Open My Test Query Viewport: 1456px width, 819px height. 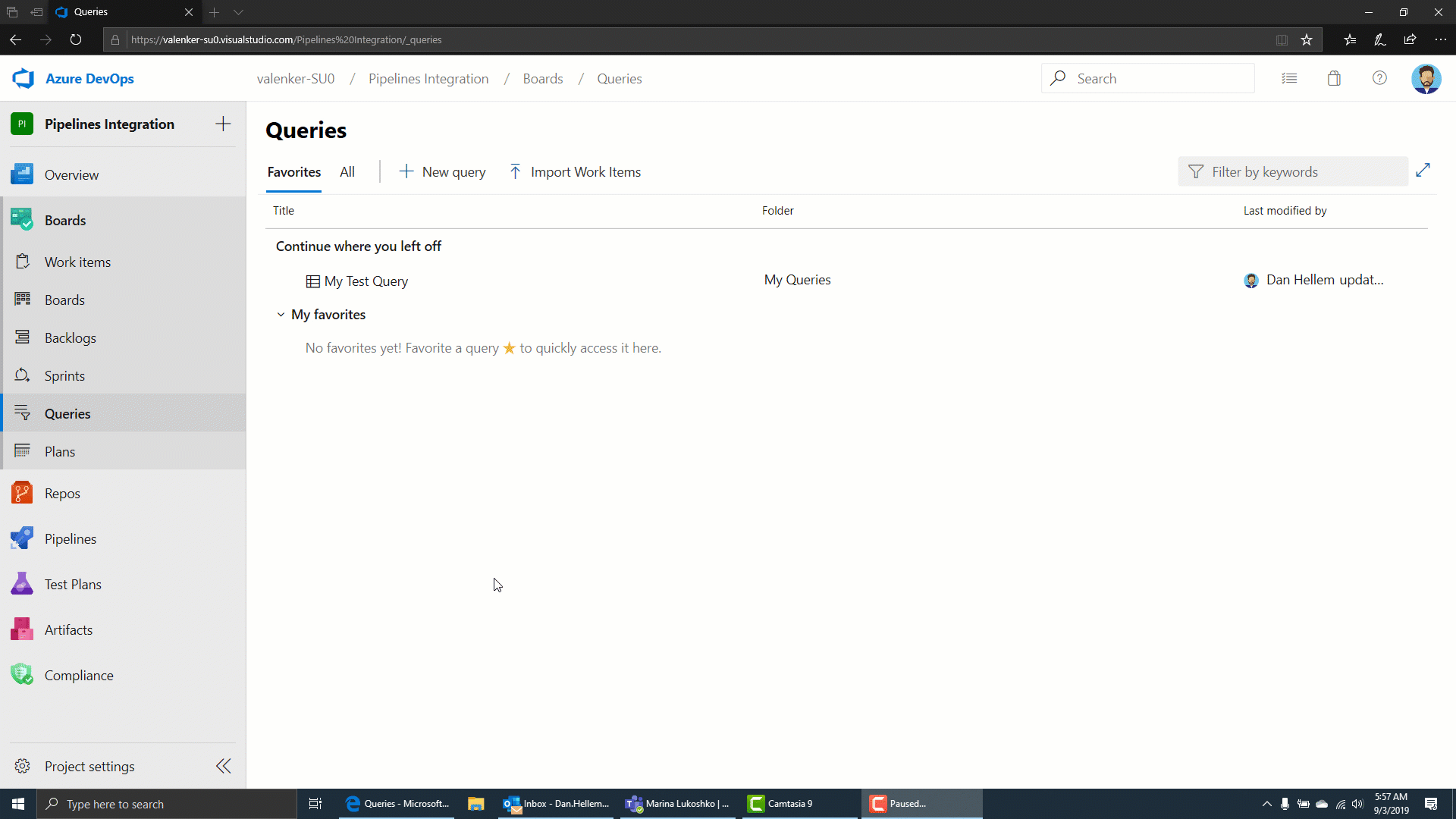coord(365,280)
